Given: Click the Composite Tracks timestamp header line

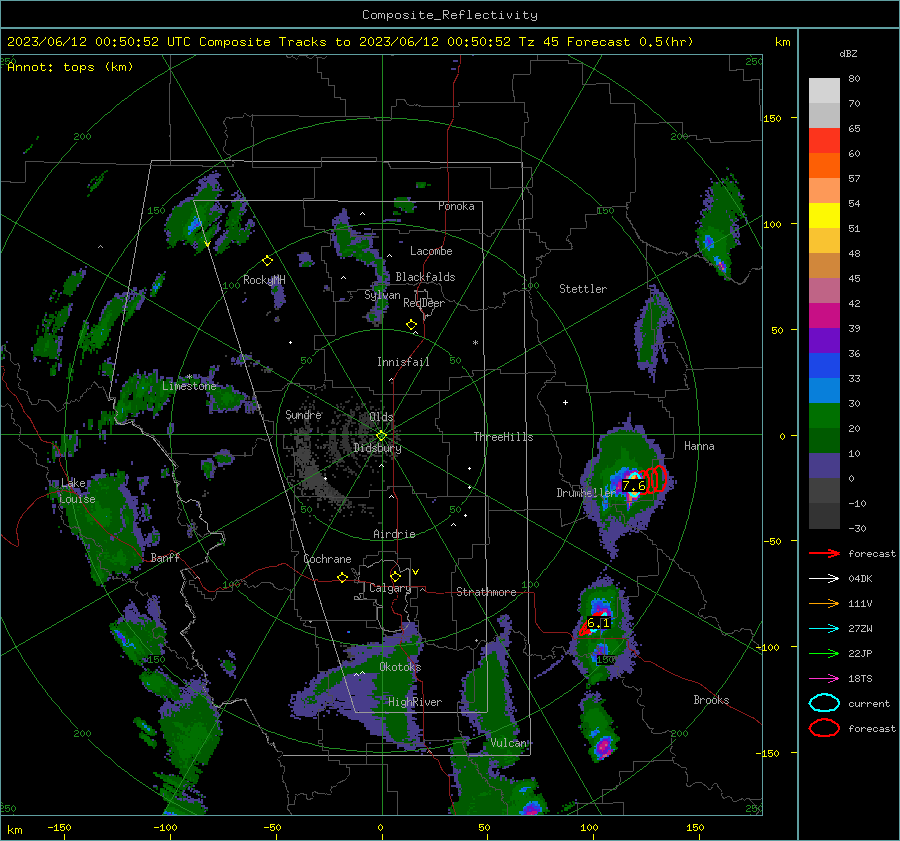Looking at the screenshot, I should (x=350, y=42).
